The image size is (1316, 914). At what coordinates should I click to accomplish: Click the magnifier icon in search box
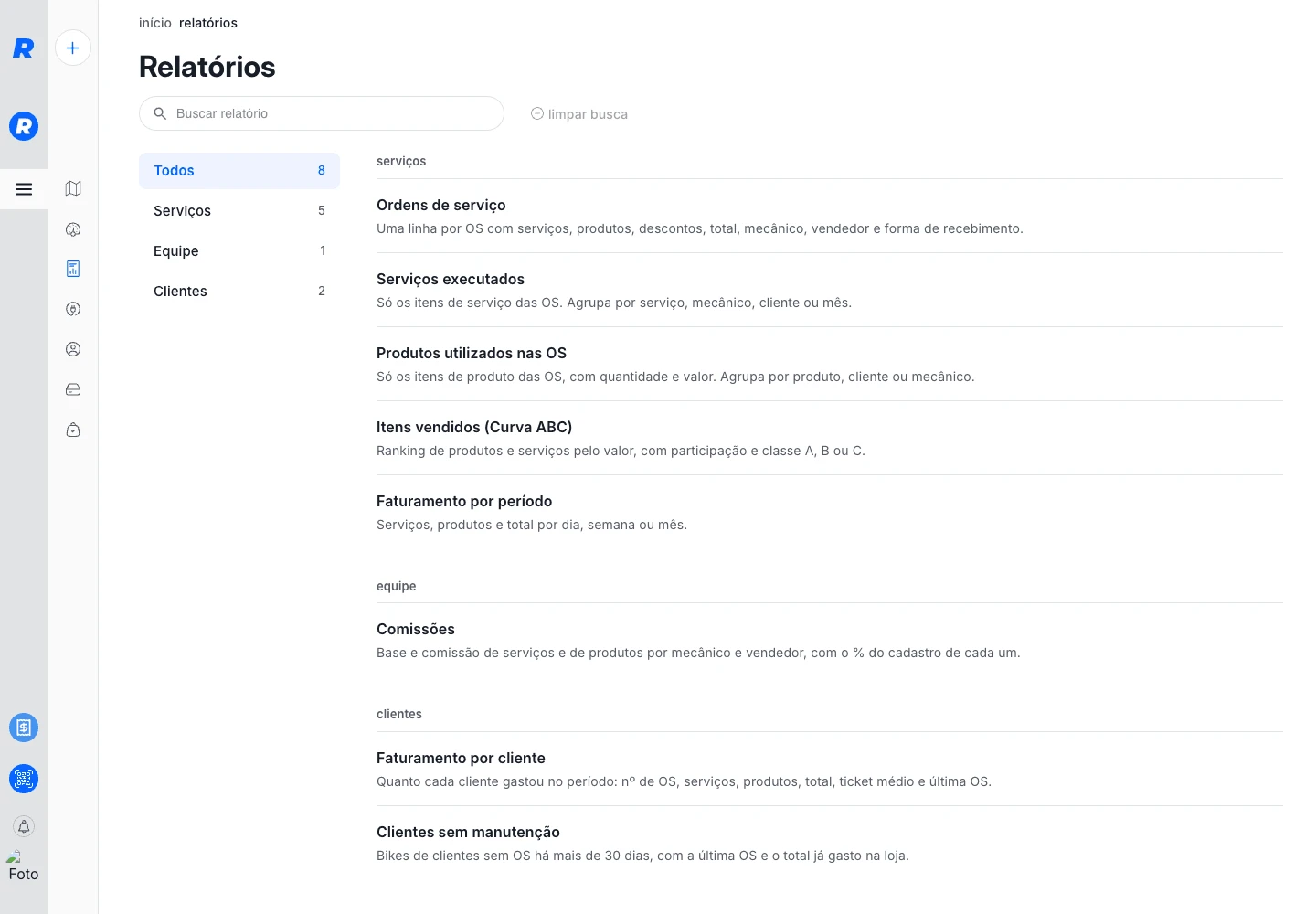[160, 113]
